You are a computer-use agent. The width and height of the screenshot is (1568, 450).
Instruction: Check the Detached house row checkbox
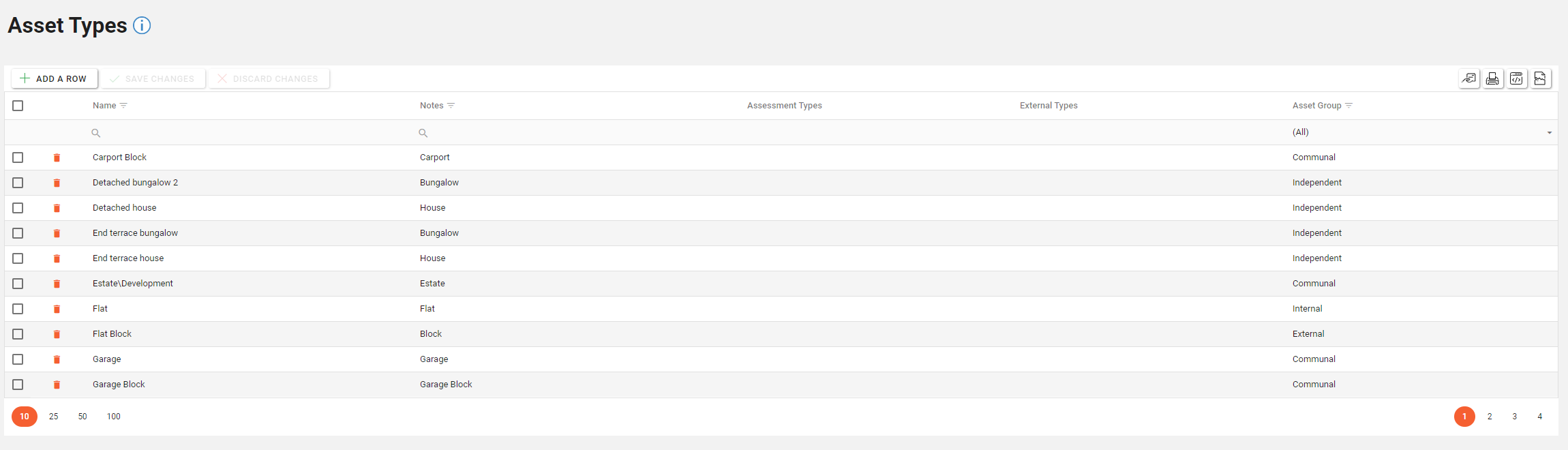pyautogui.click(x=18, y=208)
